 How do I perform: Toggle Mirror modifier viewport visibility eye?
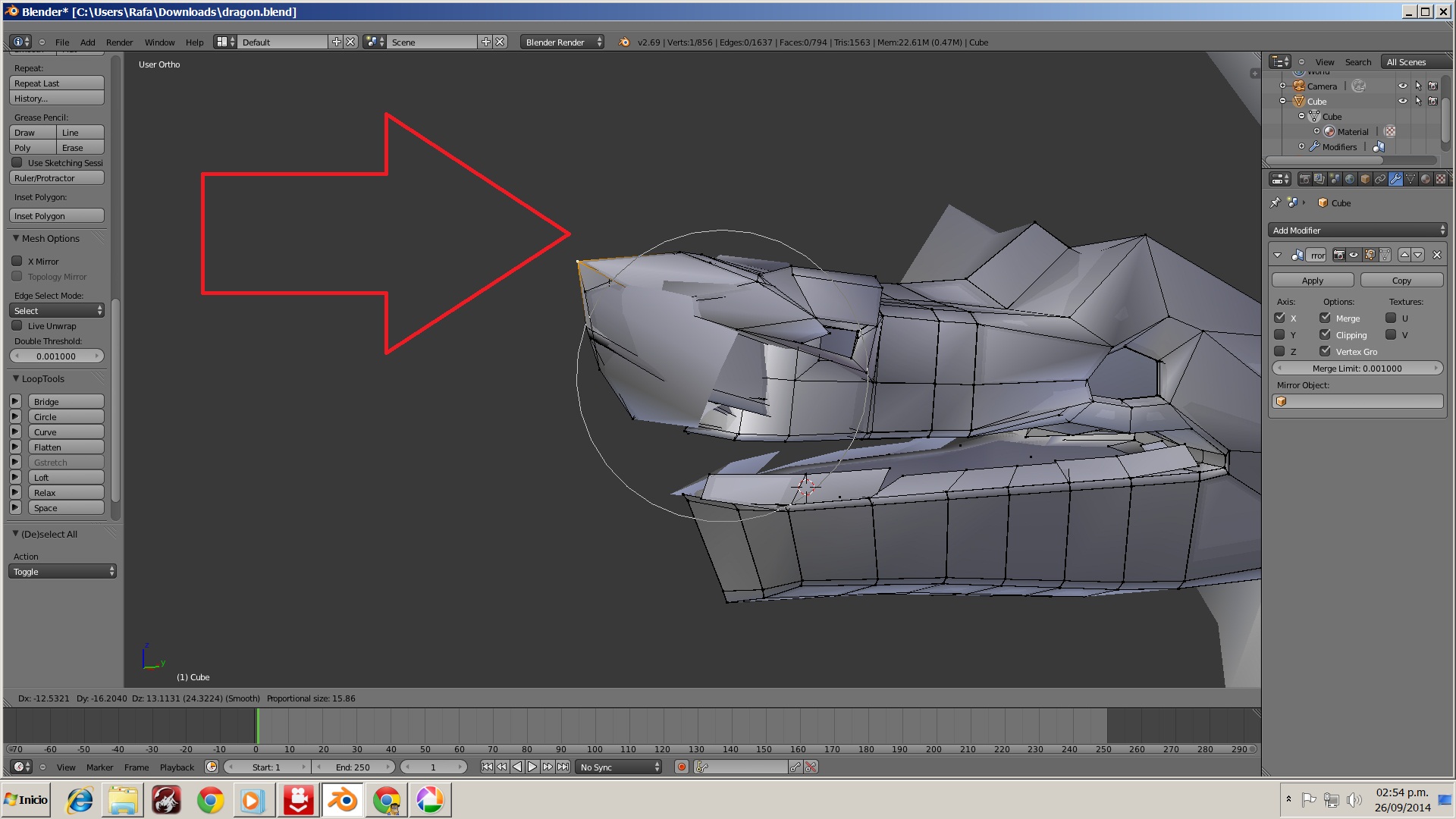coord(1354,255)
